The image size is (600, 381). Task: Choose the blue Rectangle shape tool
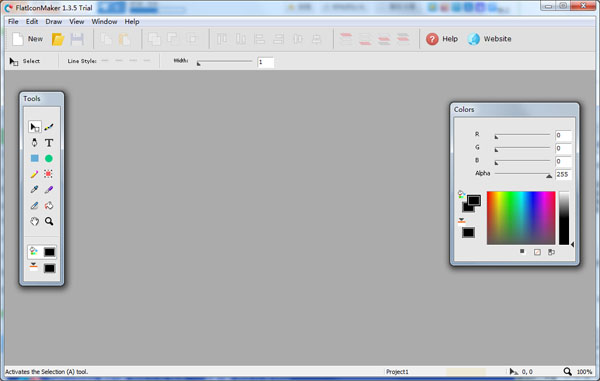(x=34, y=158)
